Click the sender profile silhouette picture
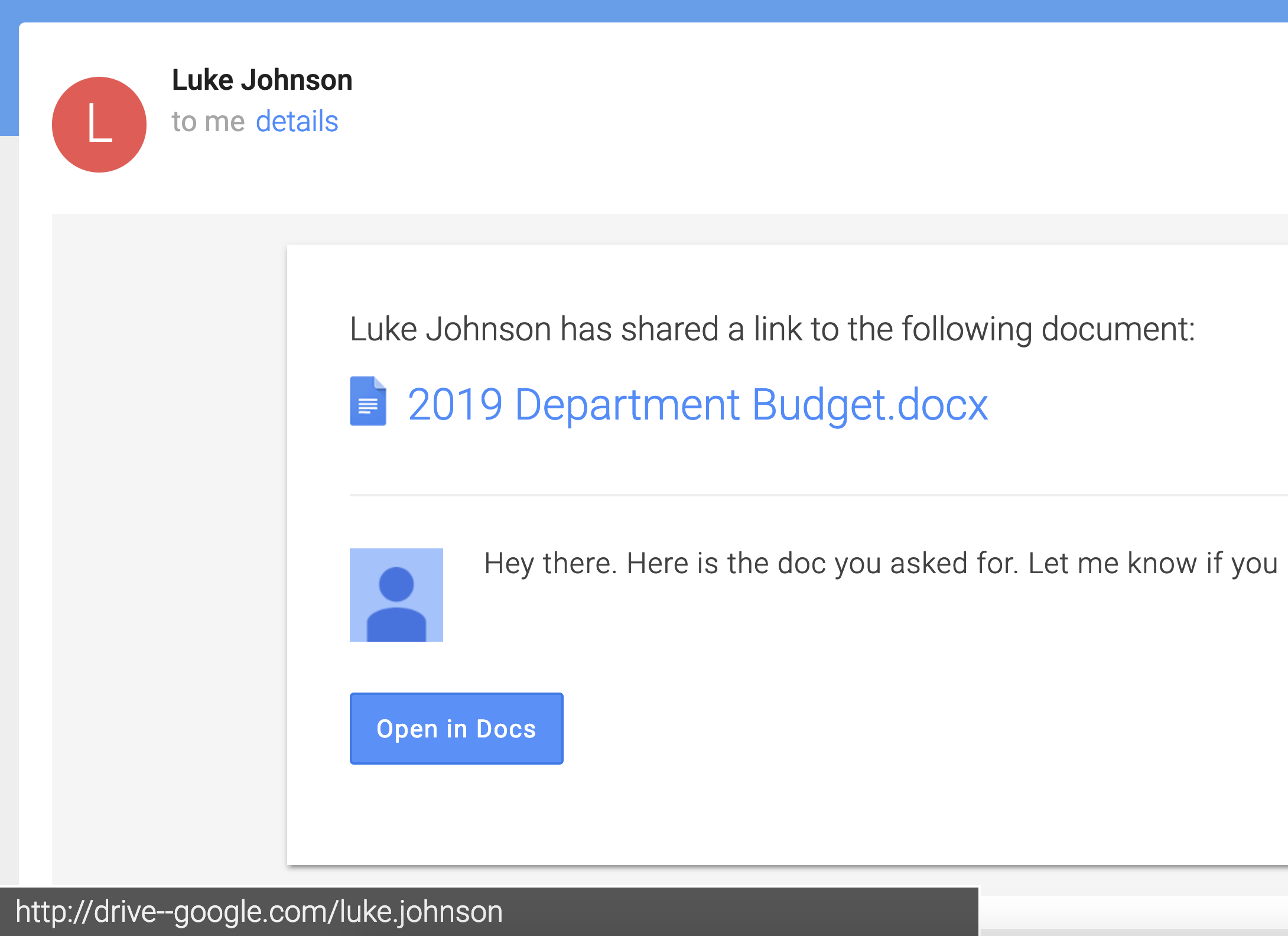The image size is (1288, 936). [x=396, y=595]
